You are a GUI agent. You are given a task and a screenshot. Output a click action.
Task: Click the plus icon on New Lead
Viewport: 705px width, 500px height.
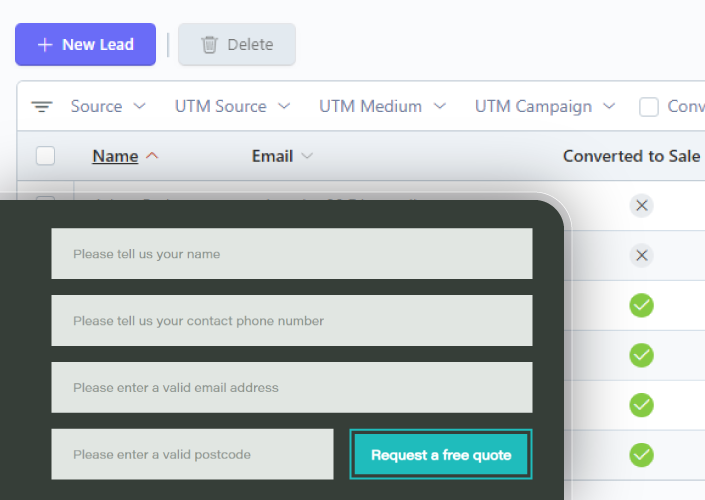(x=45, y=45)
